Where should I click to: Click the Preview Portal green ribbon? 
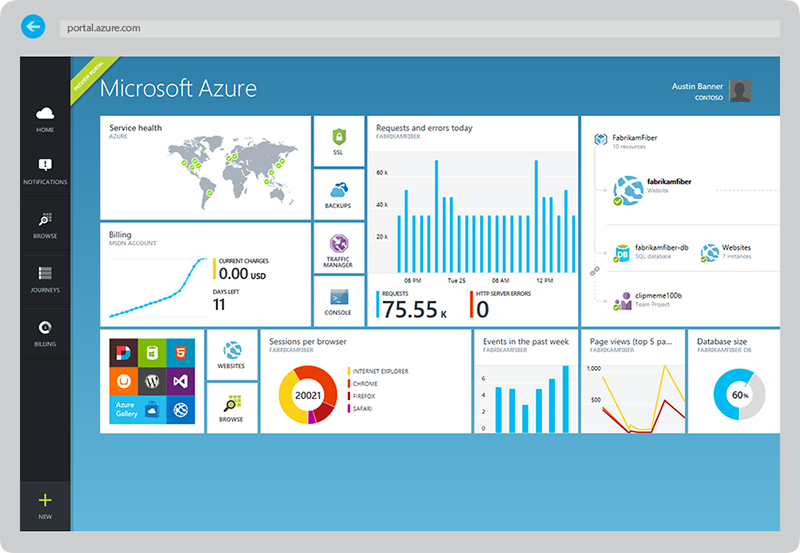[x=91, y=78]
